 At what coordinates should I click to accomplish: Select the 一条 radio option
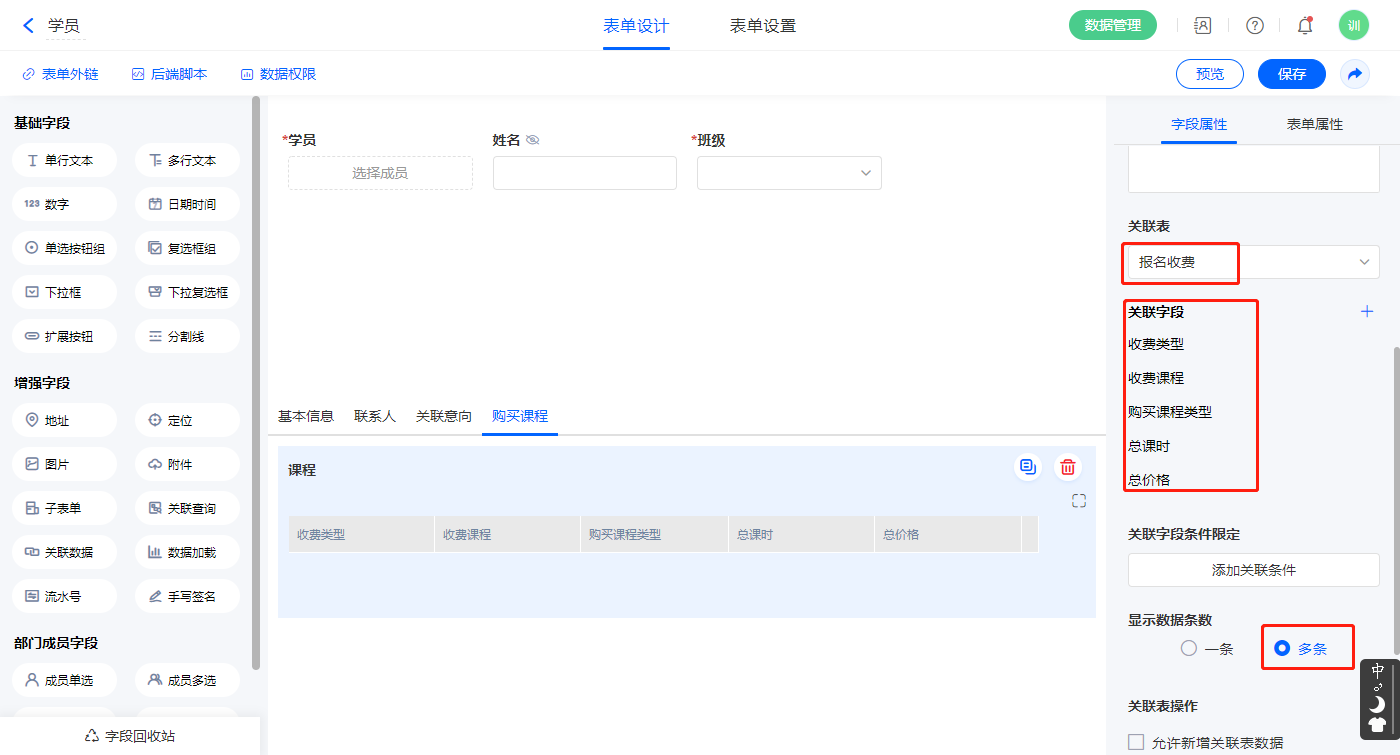click(1189, 649)
